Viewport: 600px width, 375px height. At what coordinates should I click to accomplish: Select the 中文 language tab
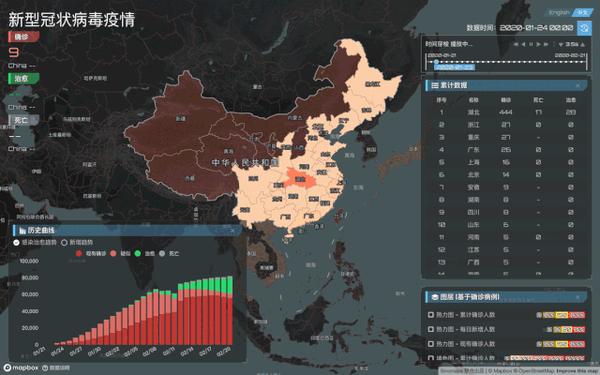[x=582, y=13]
